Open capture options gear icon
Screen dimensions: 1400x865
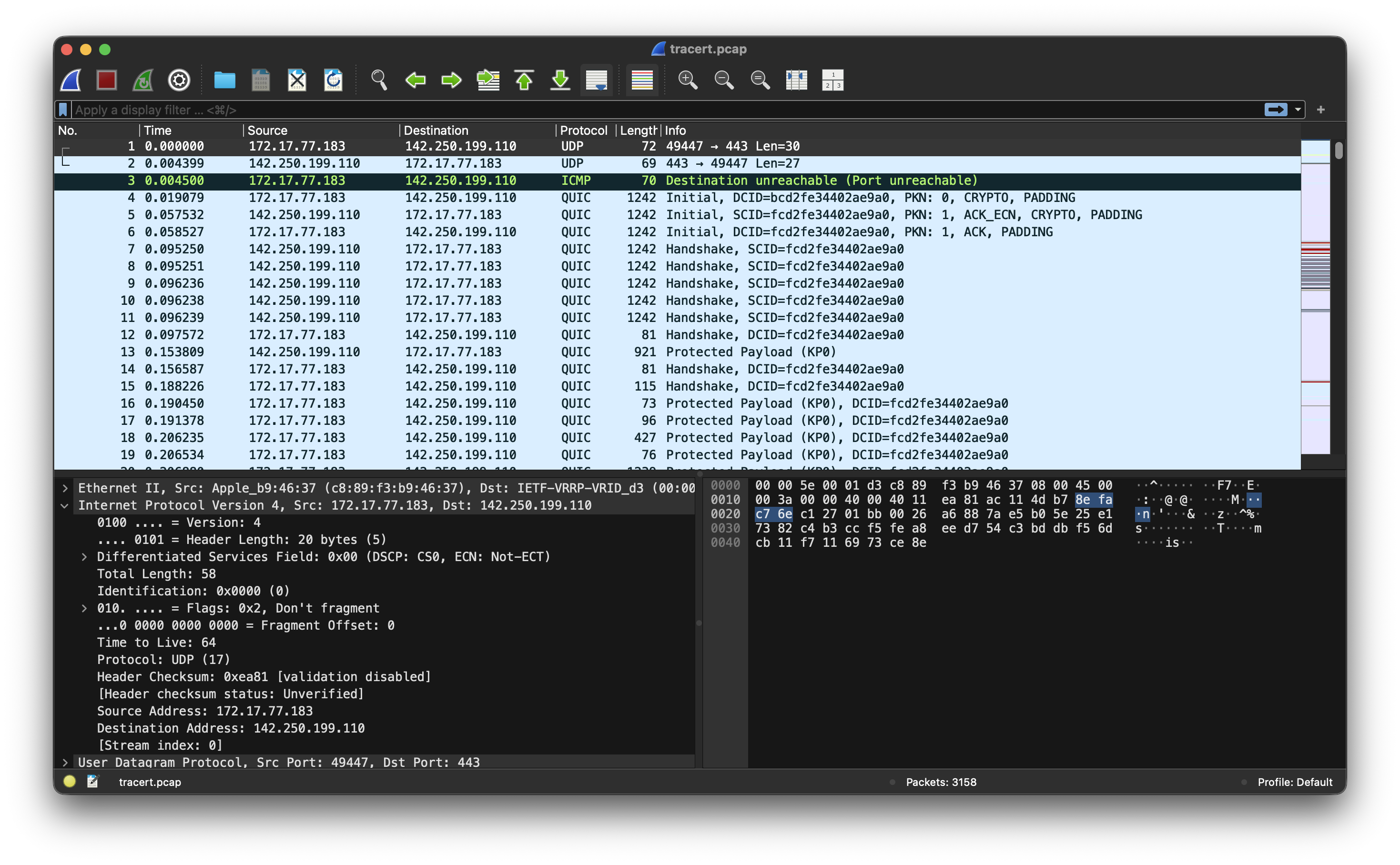tap(179, 80)
